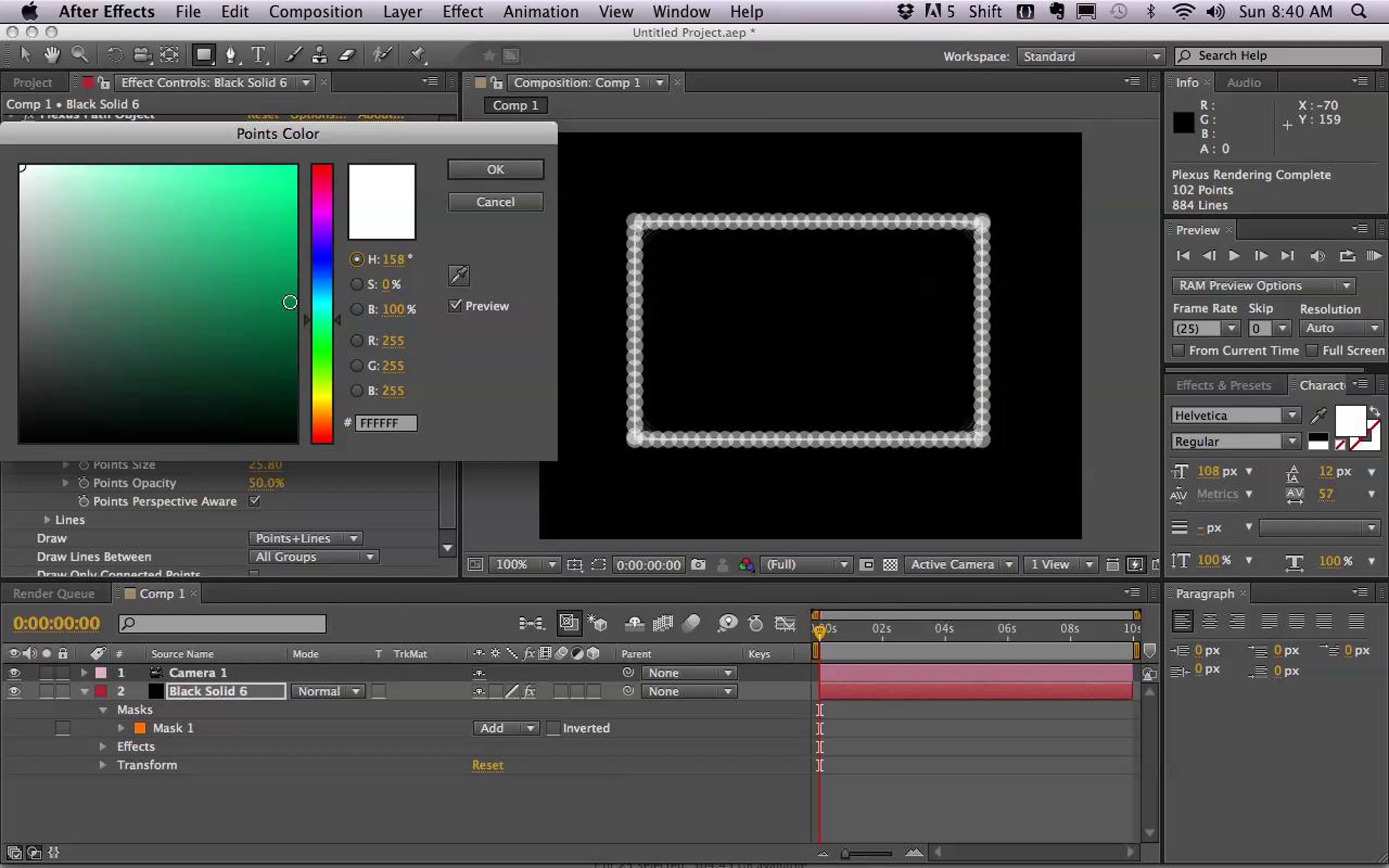Expand the Transform property group
Image resolution: width=1389 pixels, height=868 pixels.
click(x=102, y=765)
